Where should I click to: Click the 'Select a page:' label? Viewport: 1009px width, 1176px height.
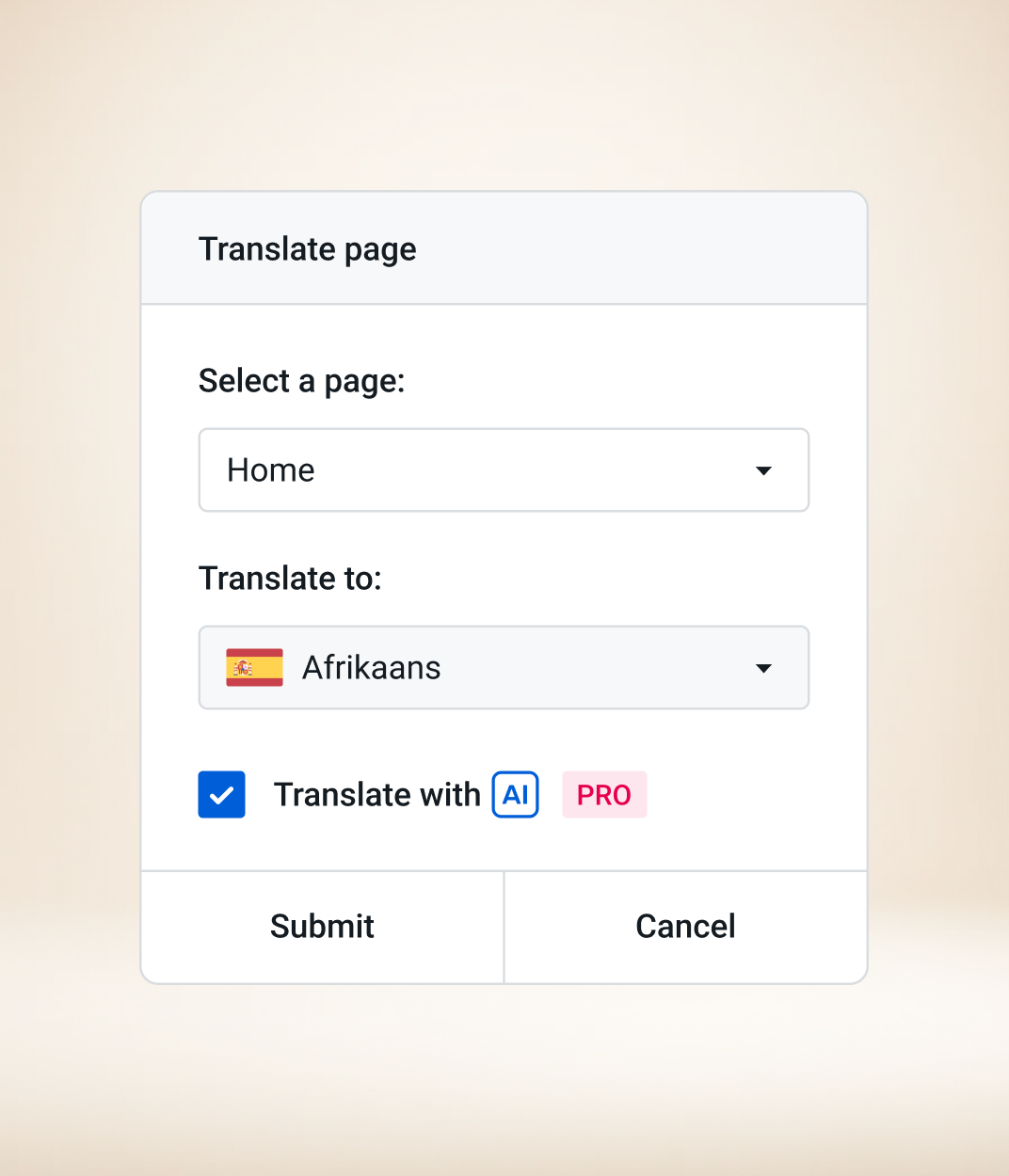(x=301, y=380)
